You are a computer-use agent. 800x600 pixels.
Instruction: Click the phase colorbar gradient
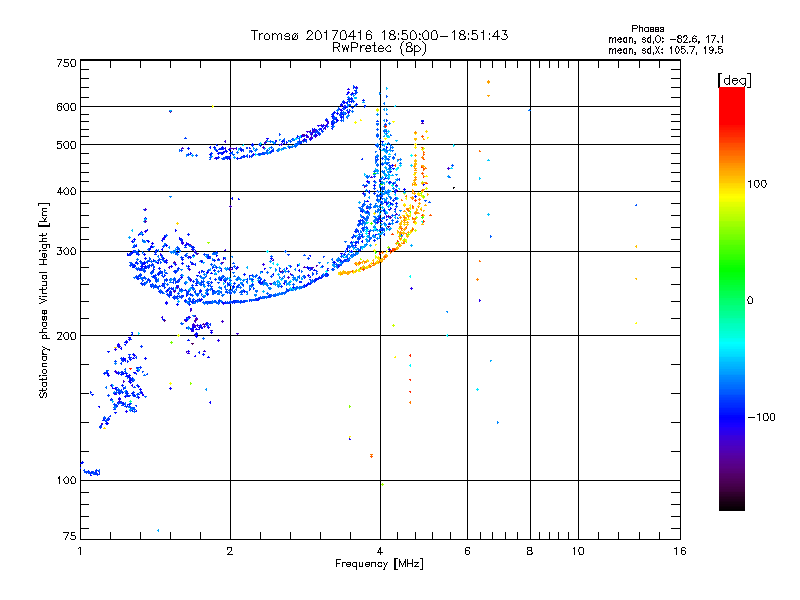pos(732,298)
